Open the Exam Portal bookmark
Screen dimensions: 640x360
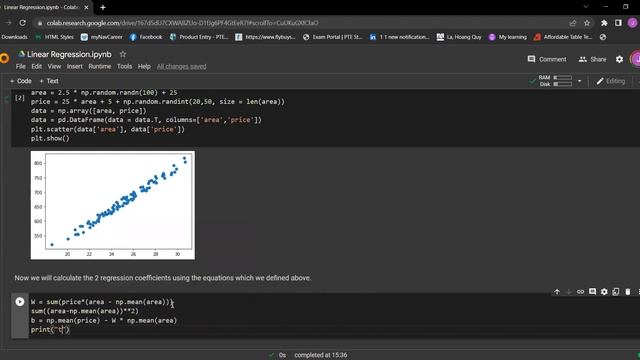(332, 37)
